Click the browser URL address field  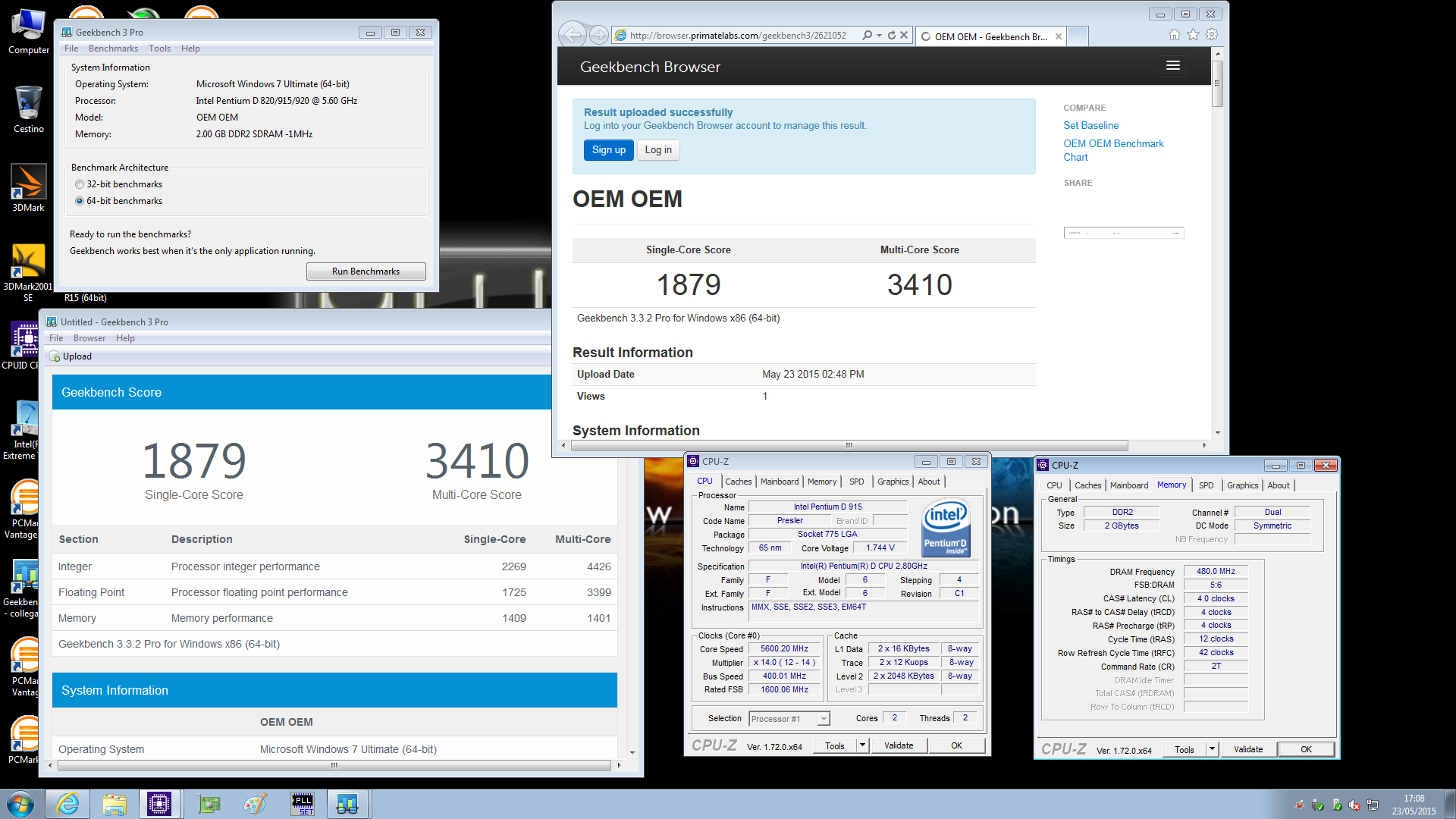(737, 35)
